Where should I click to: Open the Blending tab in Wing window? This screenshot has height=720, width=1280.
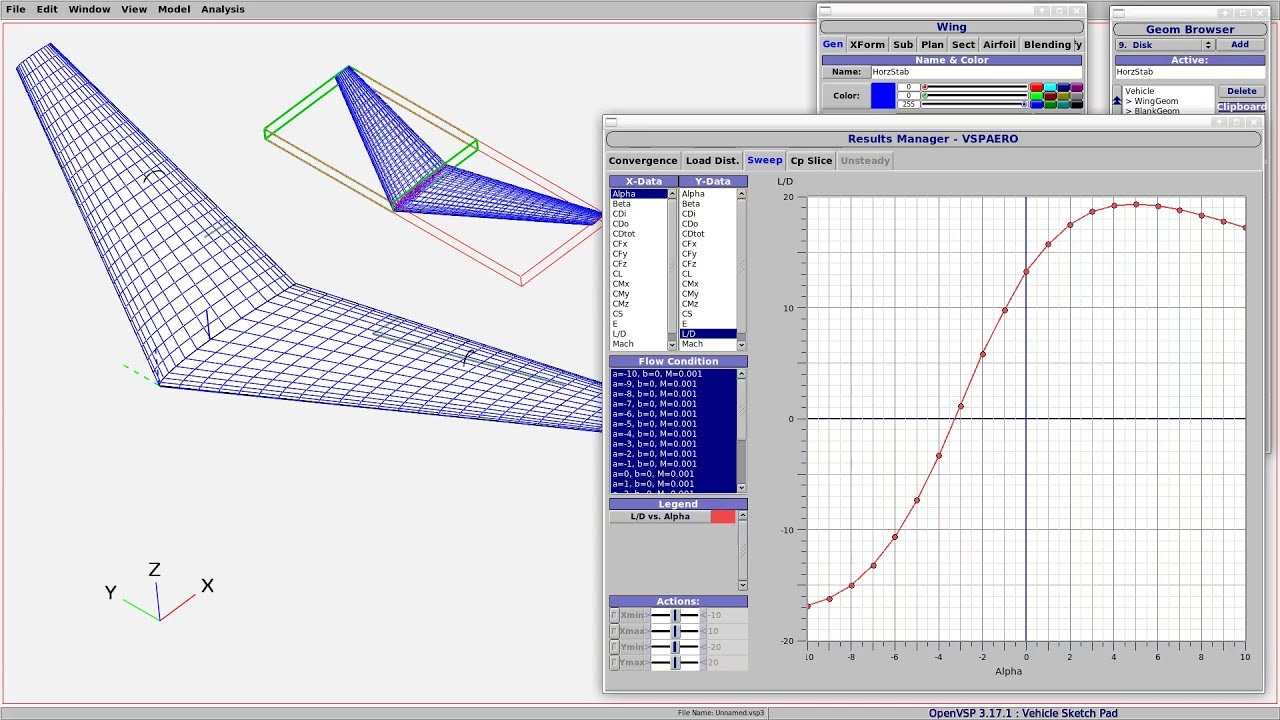1047,45
